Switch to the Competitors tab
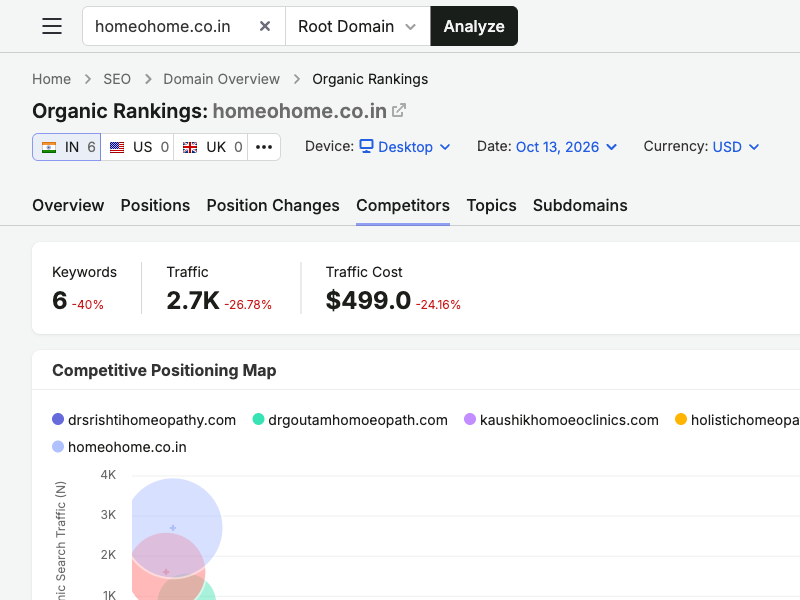 [403, 205]
